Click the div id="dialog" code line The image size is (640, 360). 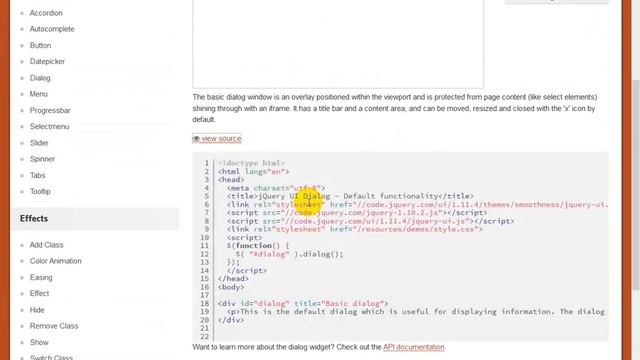click(303, 304)
